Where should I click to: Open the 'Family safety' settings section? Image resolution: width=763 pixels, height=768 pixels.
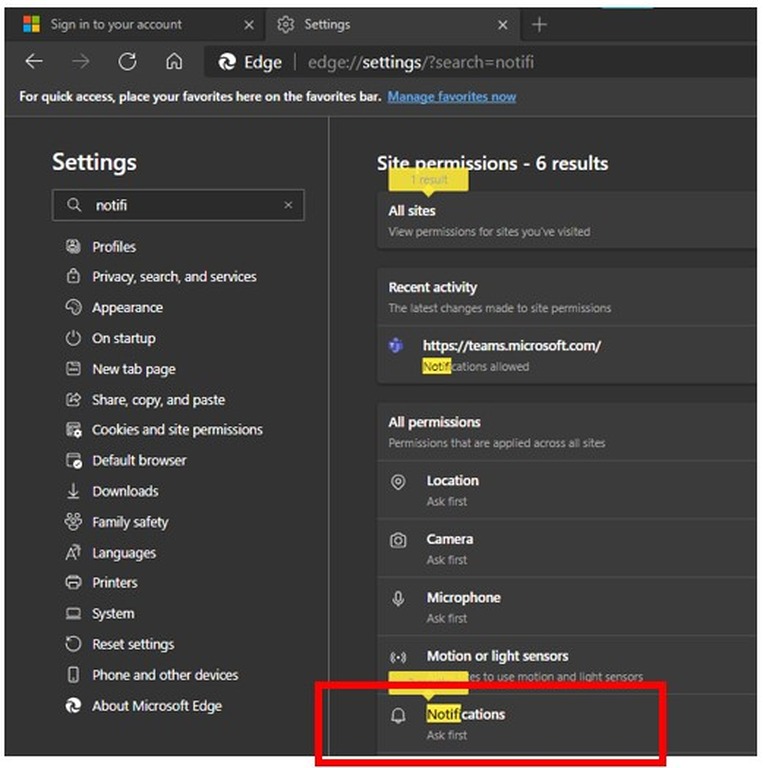tap(130, 522)
